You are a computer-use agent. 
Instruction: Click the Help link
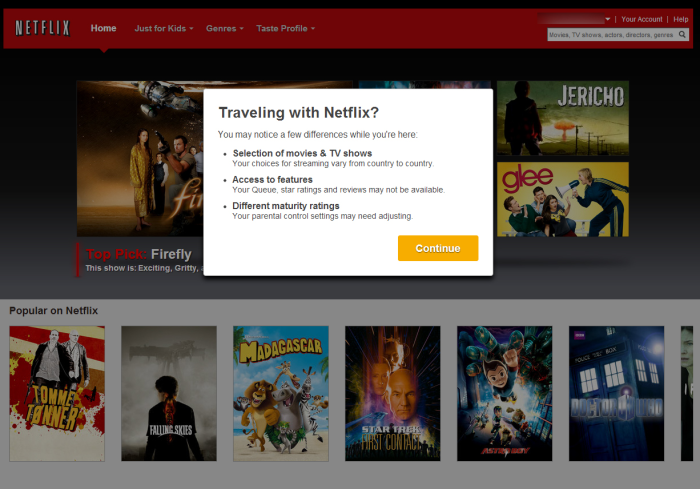tap(680, 19)
